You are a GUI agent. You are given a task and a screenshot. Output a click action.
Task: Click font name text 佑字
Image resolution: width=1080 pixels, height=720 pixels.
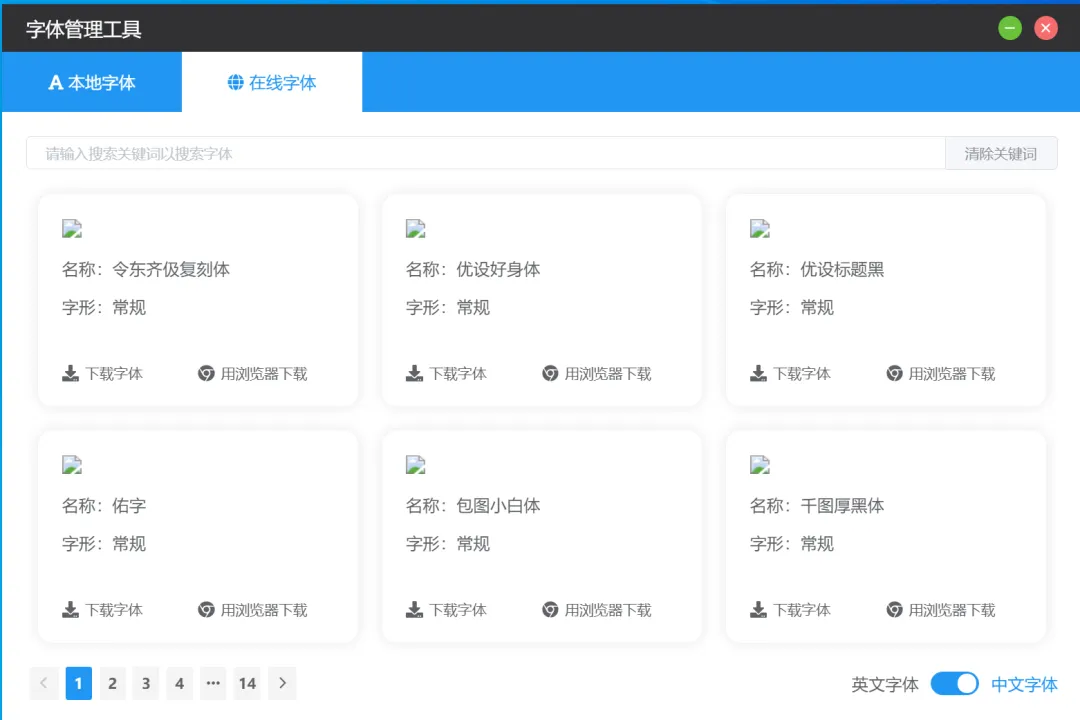pos(129,506)
